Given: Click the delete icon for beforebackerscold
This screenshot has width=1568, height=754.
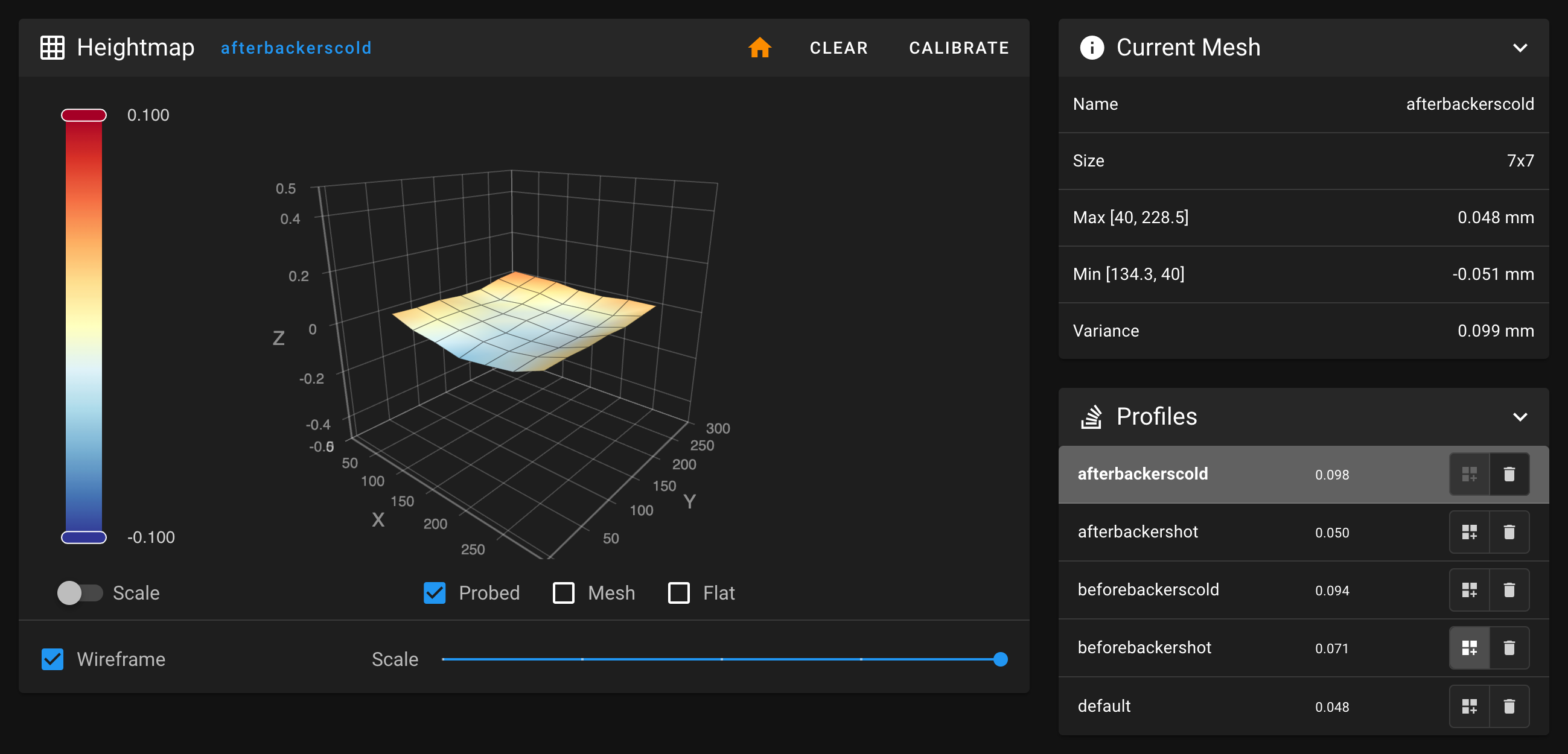Looking at the screenshot, I should click(1510, 589).
